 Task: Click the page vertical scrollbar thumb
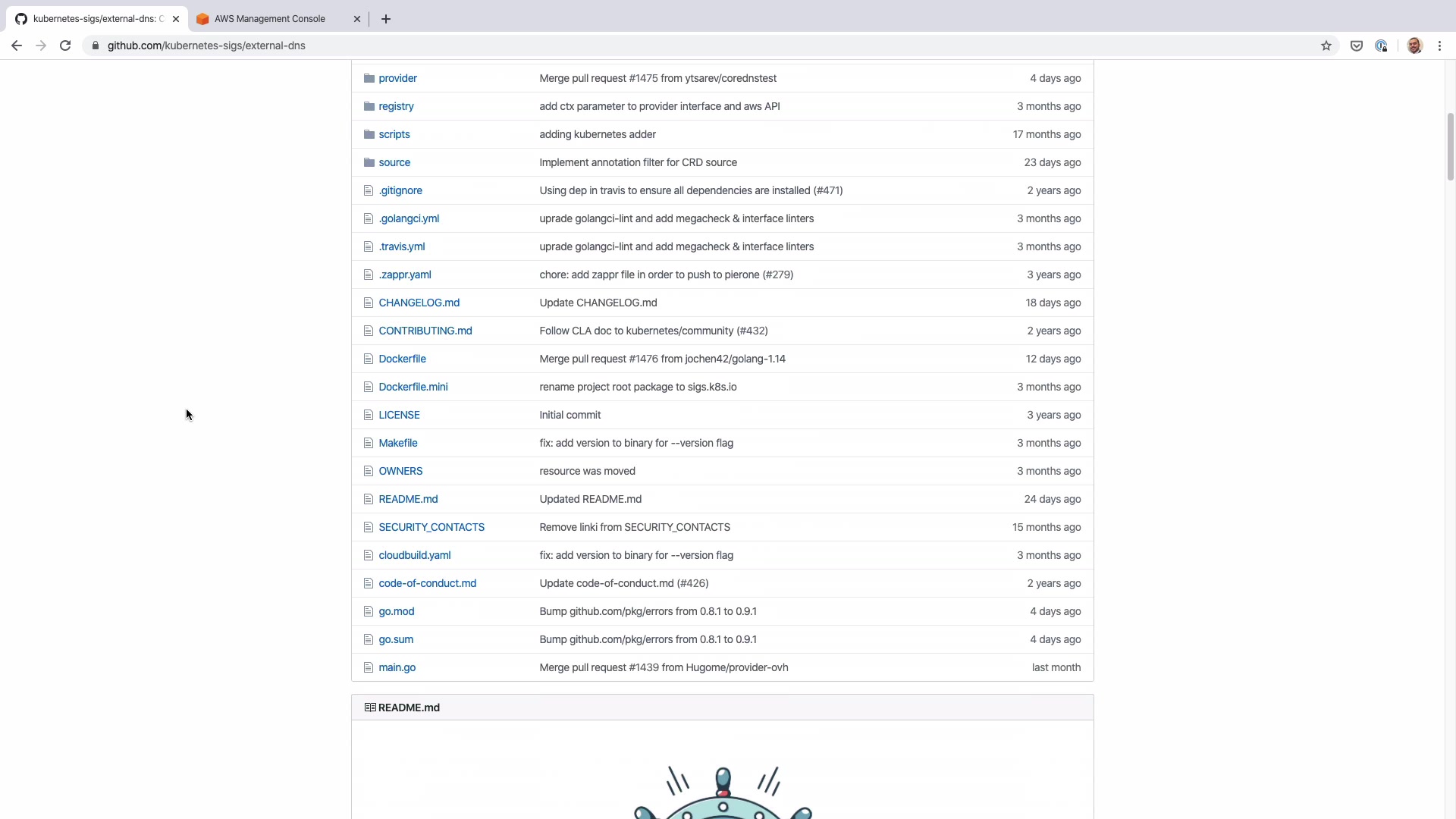[1450, 146]
